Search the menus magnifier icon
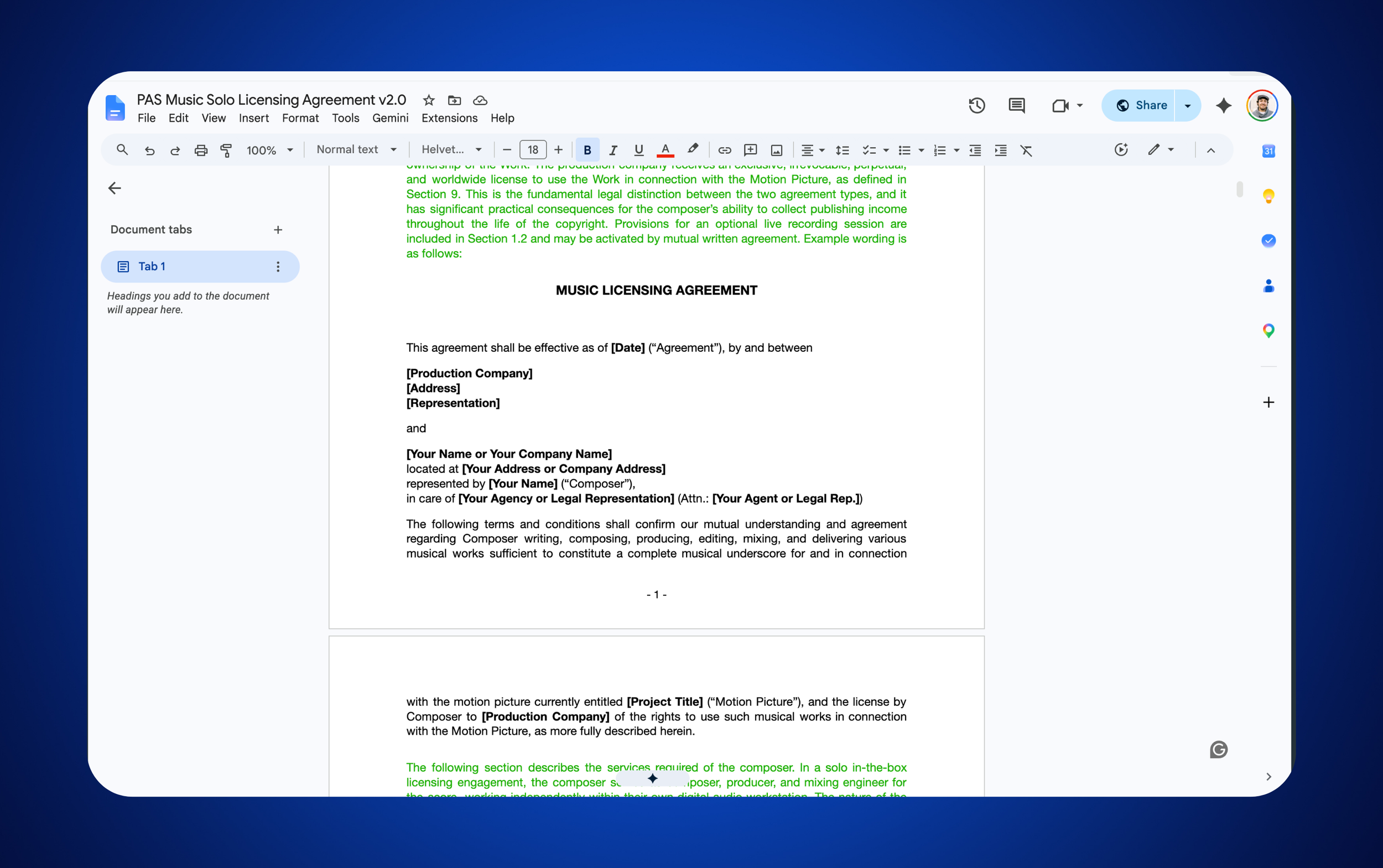The image size is (1383, 868). click(x=122, y=150)
